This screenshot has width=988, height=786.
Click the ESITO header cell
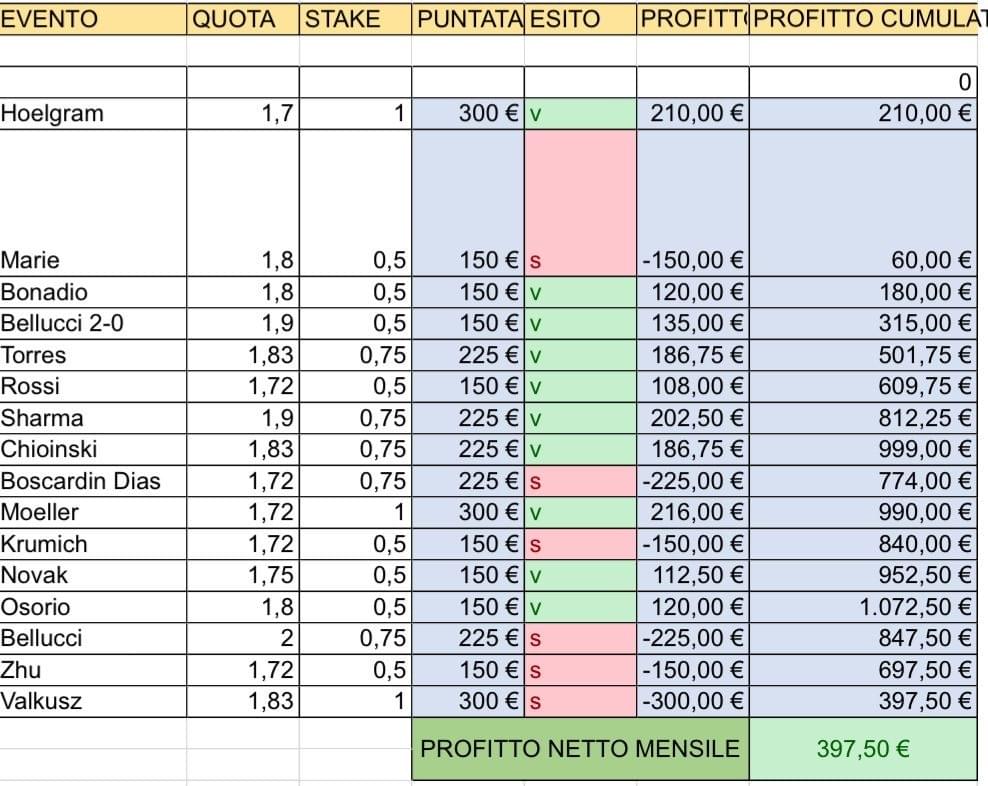tap(580, 19)
